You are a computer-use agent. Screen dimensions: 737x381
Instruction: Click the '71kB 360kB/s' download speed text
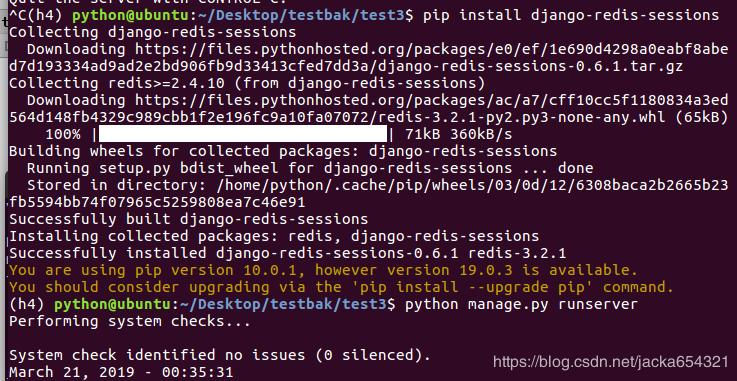point(458,135)
